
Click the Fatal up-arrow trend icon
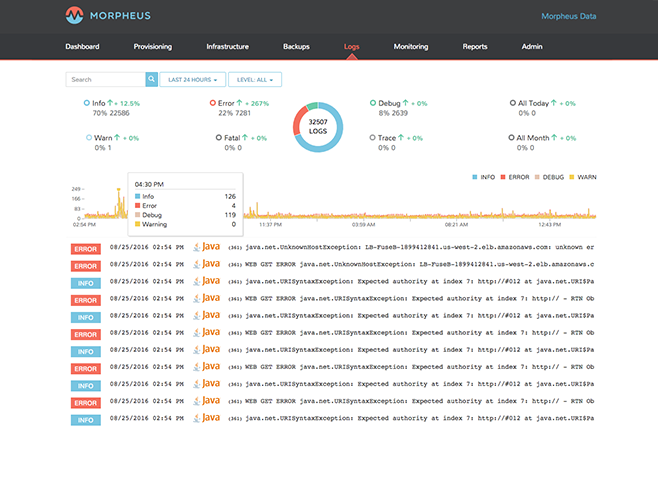coord(245,138)
